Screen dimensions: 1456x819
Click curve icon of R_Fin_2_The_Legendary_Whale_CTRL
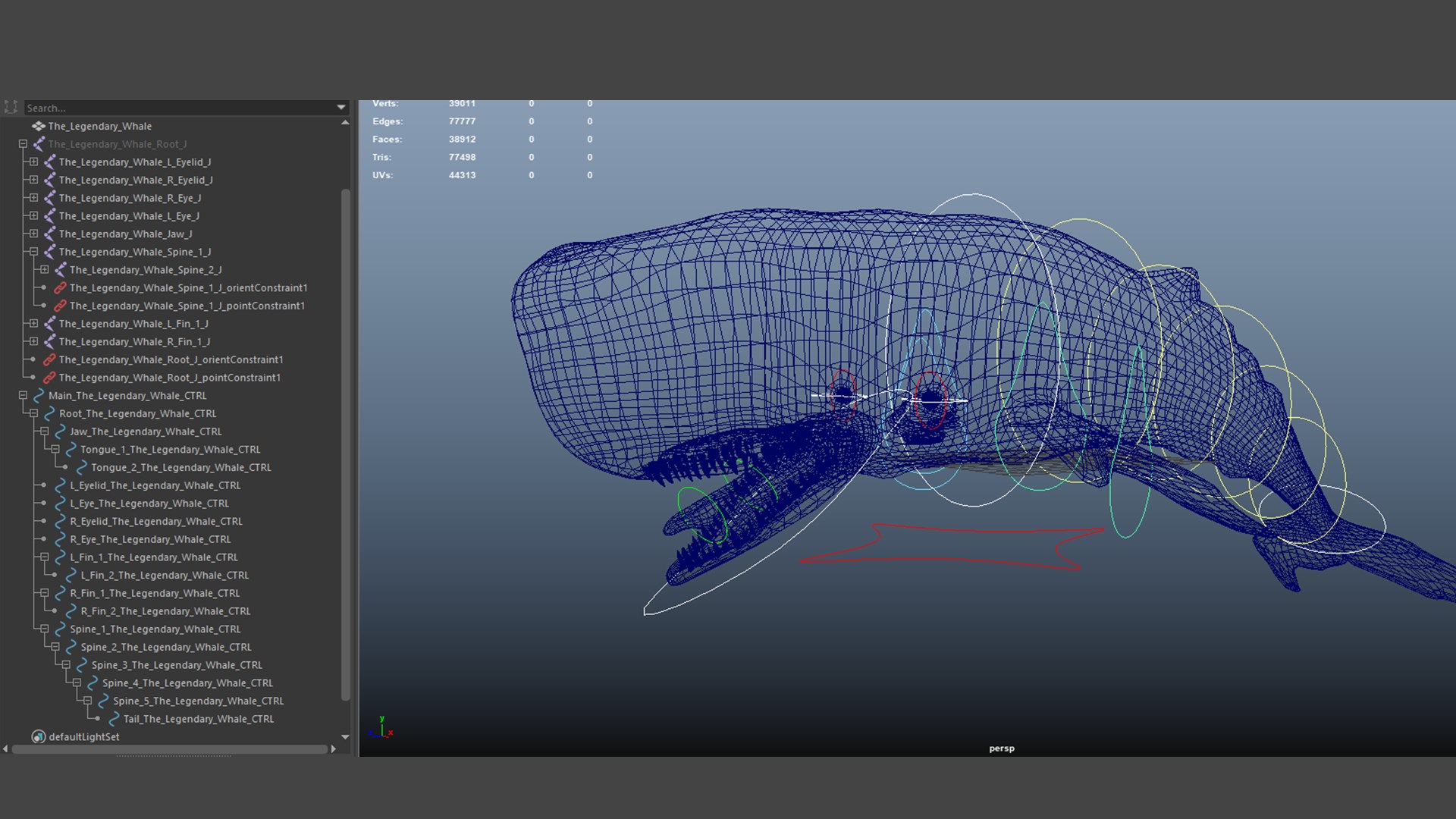point(71,611)
